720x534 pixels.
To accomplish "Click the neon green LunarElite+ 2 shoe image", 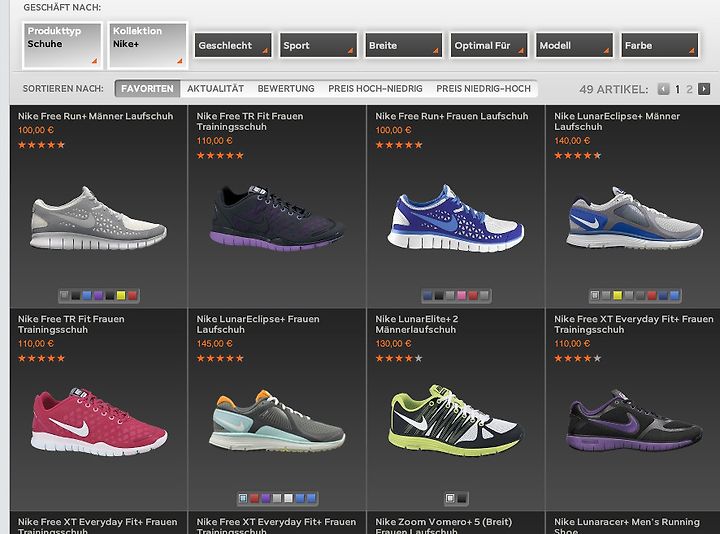I will tap(456, 421).
